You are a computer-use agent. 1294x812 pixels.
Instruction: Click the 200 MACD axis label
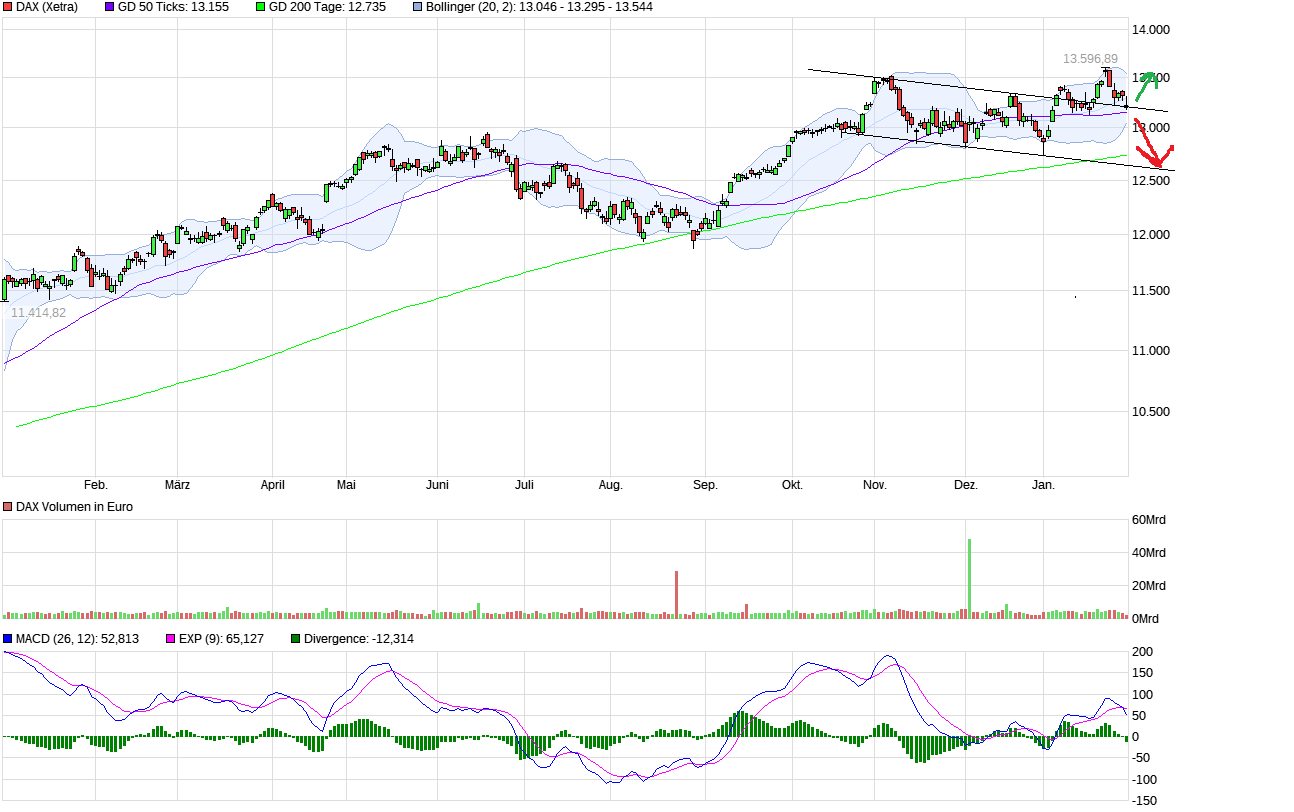[1142, 652]
